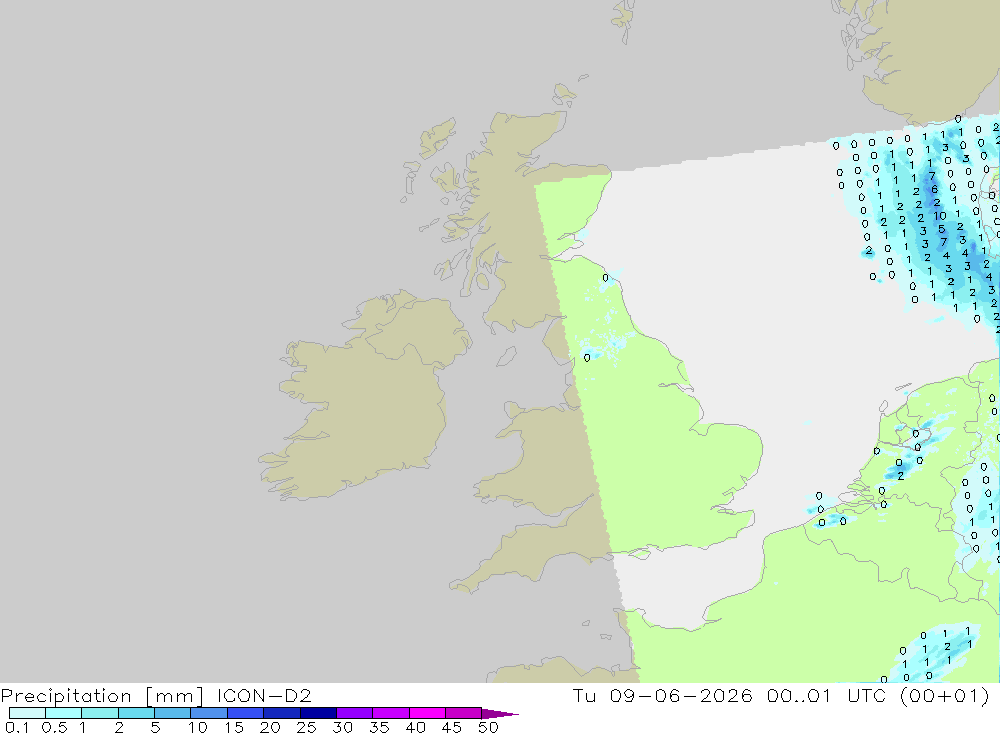Click the 'Precipitation' title word
The image size is (1000, 733).
click(x=66, y=696)
